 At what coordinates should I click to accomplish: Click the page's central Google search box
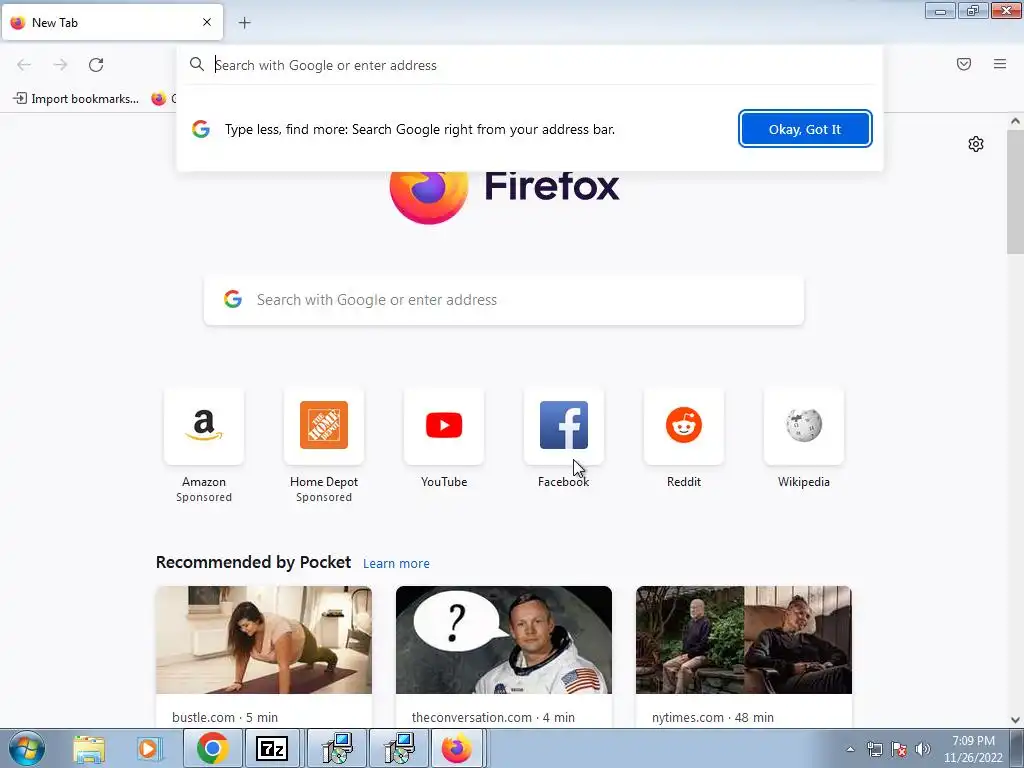click(x=504, y=300)
